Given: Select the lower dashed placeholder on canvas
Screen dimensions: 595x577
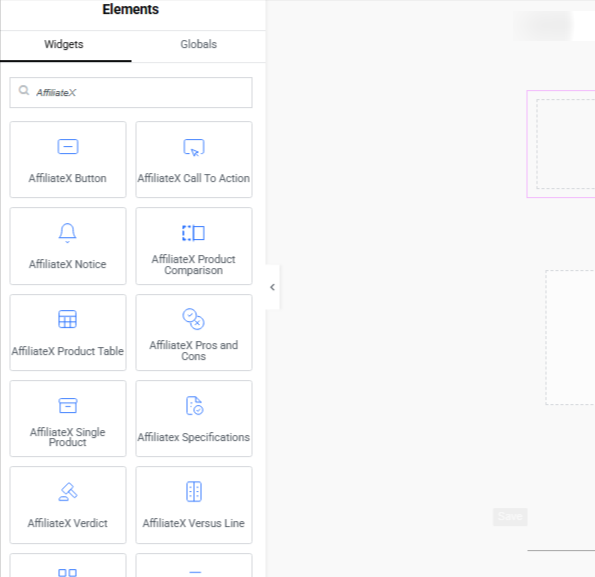Looking at the screenshot, I should (x=570, y=338).
